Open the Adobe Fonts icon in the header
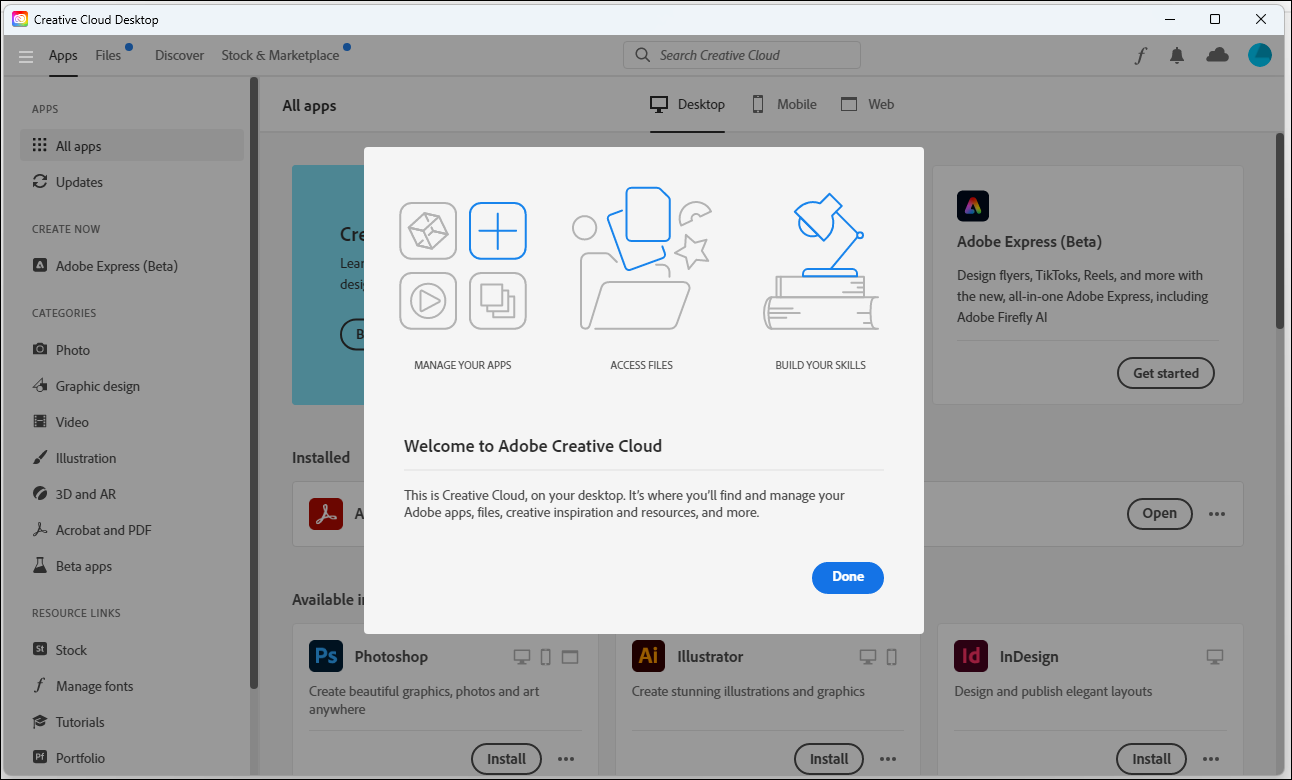The height and width of the screenshot is (780, 1292). coord(1140,55)
